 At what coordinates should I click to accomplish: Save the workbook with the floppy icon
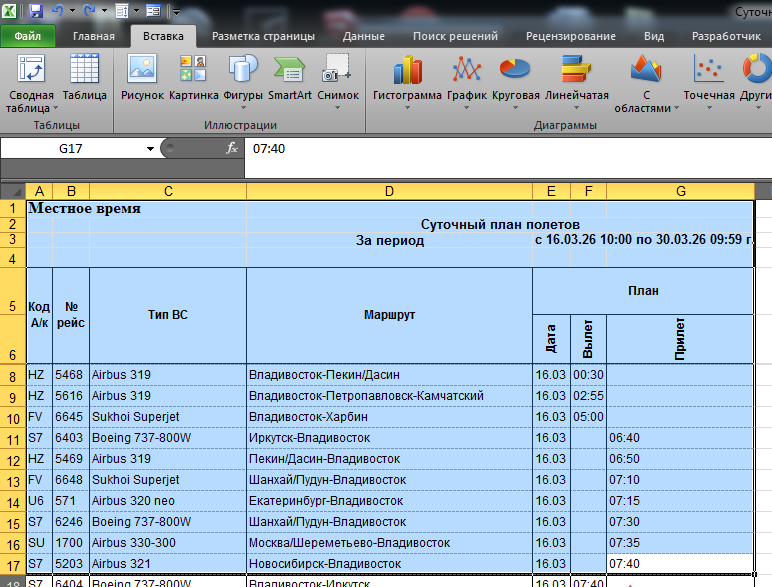pos(36,11)
